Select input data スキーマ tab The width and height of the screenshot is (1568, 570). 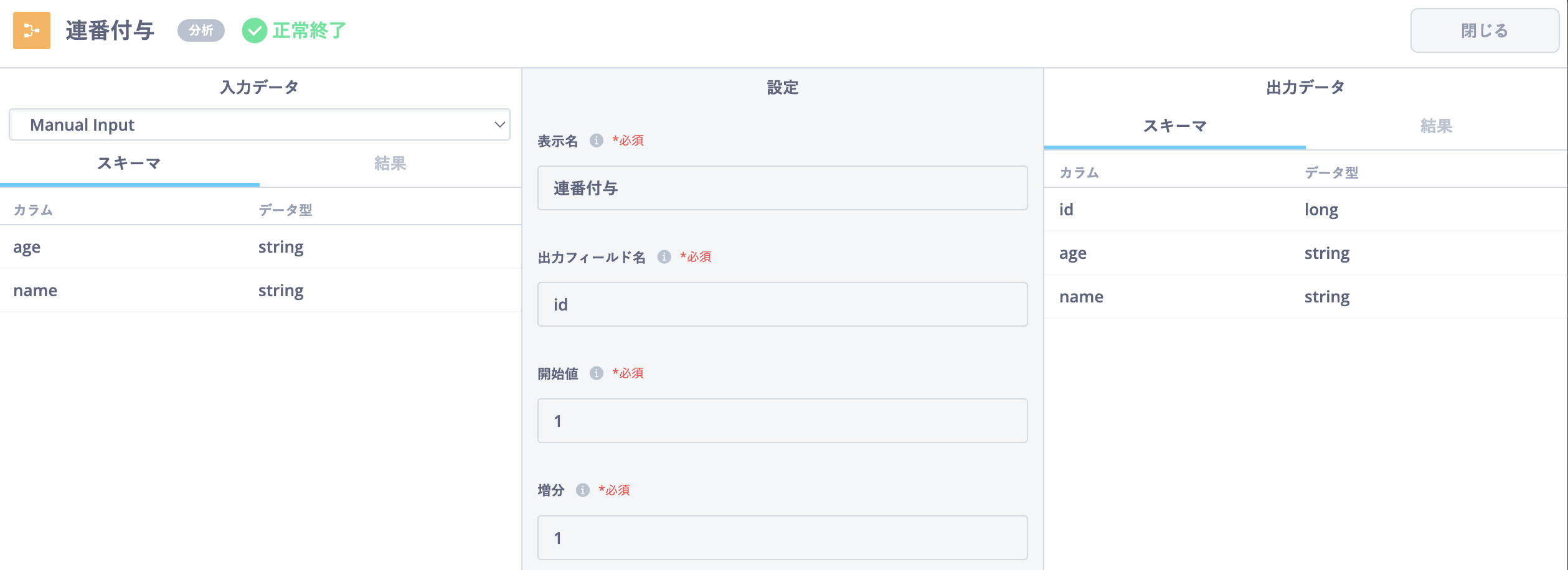pos(130,164)
